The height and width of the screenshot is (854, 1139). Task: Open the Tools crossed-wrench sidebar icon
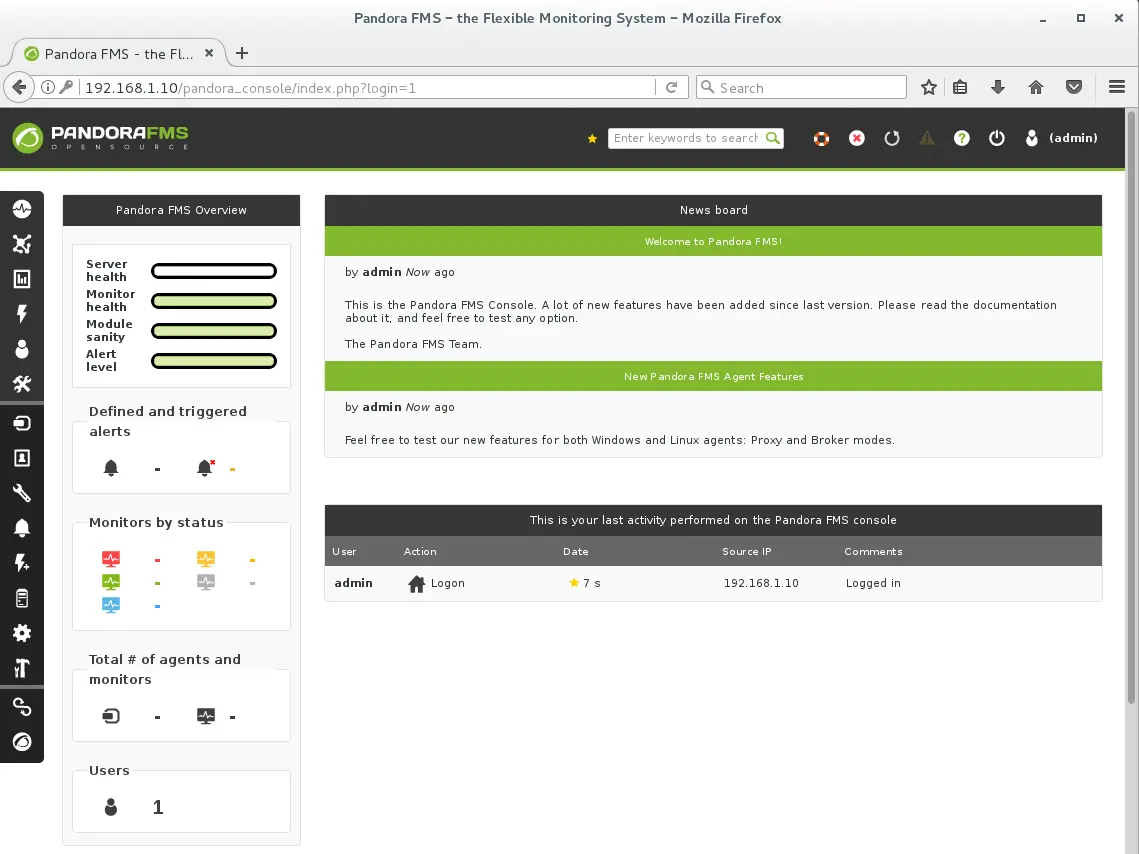22,384
